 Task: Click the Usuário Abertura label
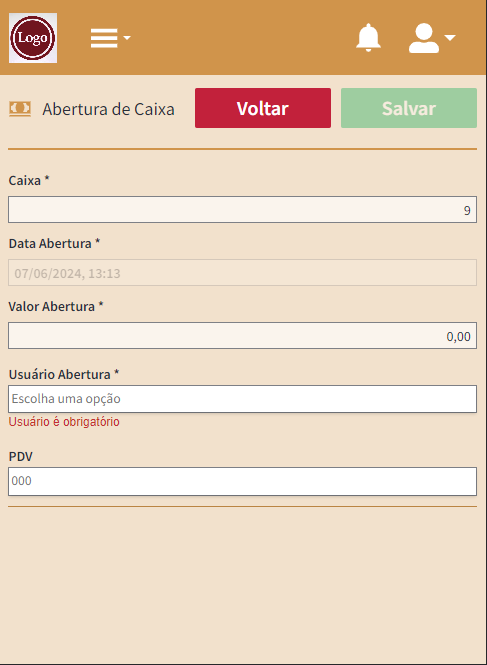tap(64, 374)
